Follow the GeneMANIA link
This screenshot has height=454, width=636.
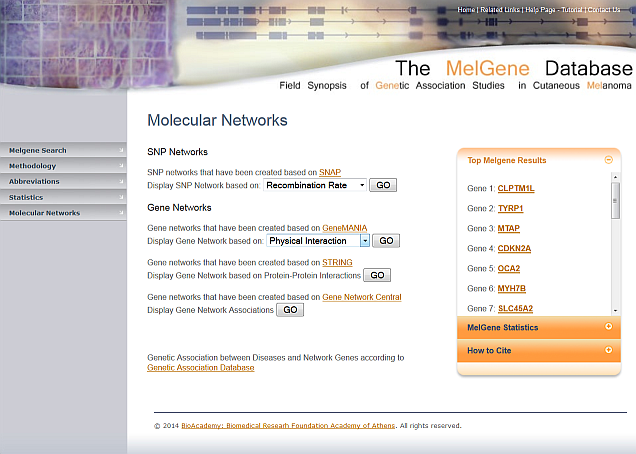[x=344, y=228]
